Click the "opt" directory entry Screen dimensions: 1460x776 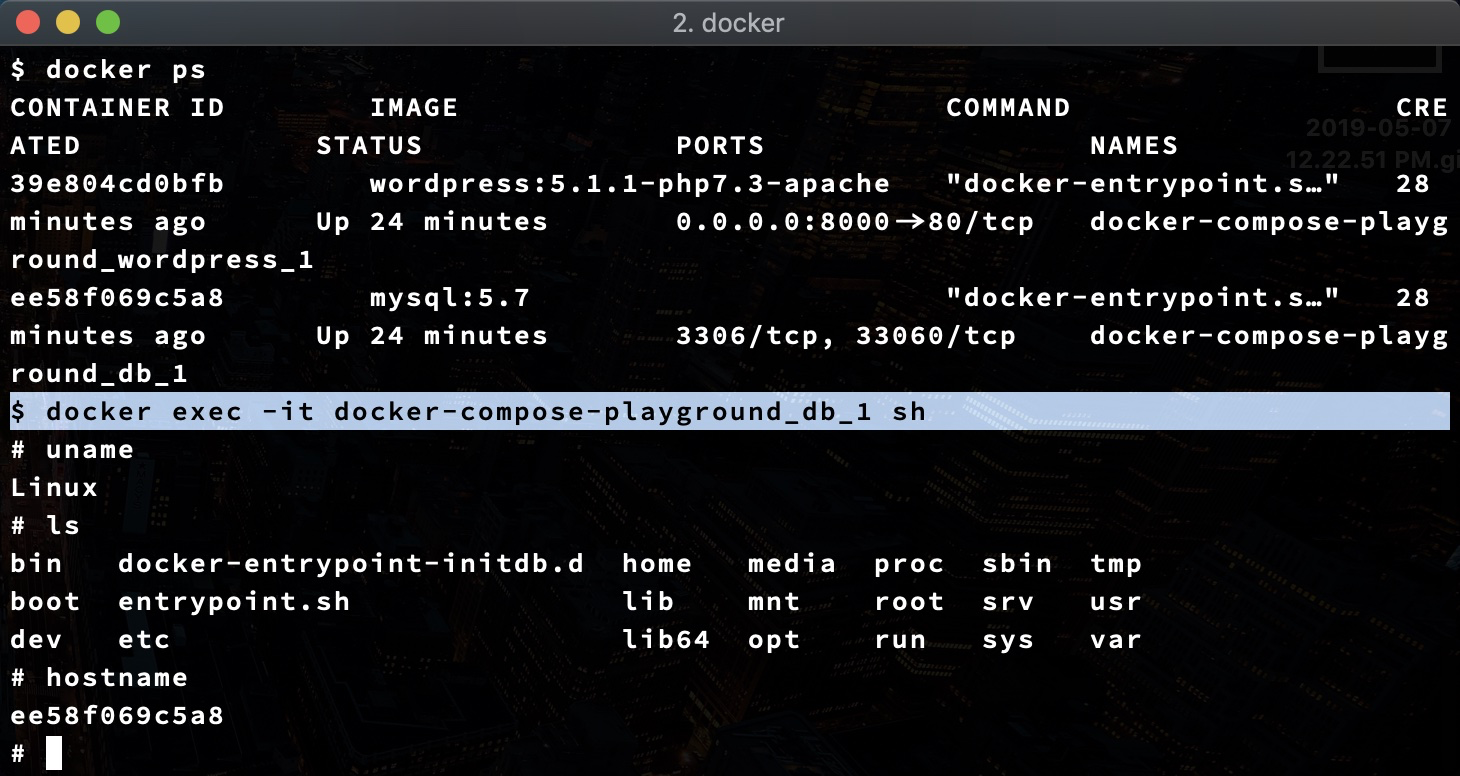point(774,641)
